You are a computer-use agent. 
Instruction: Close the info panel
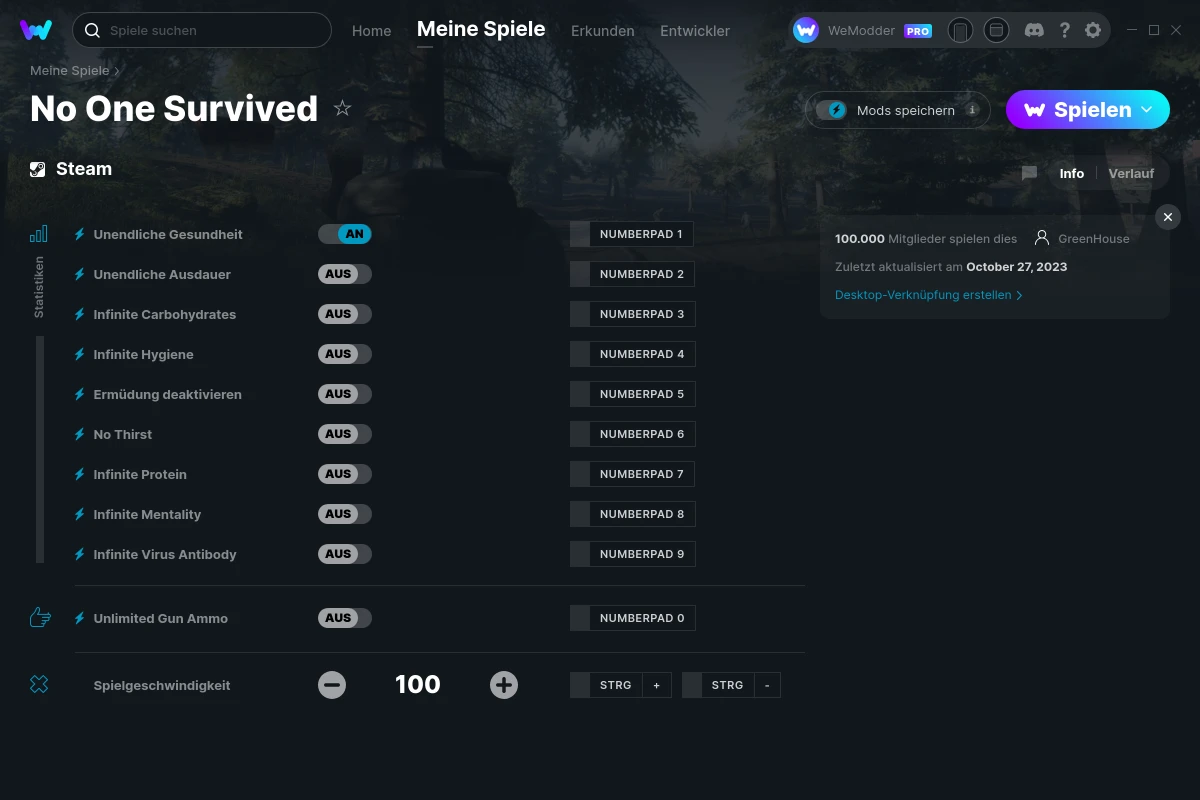[x=1168, y=217]
